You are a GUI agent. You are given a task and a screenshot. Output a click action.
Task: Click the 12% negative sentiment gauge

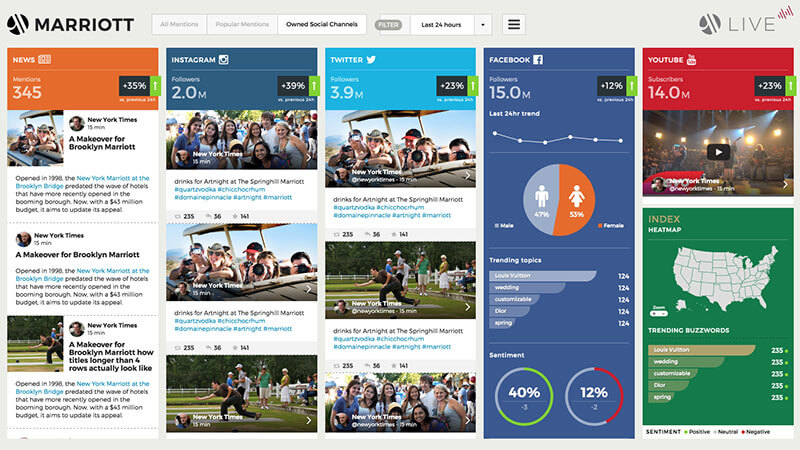(x=594, y=396)
